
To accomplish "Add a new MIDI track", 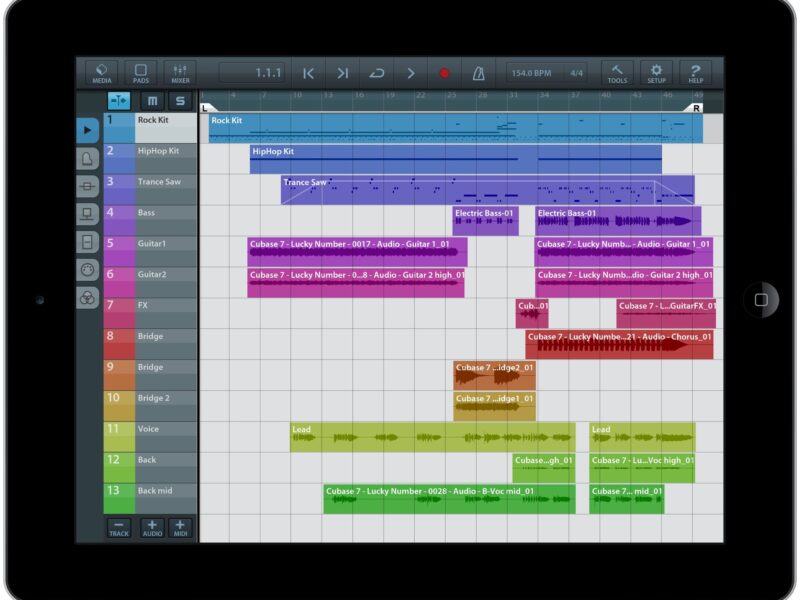I will point(180,528).
